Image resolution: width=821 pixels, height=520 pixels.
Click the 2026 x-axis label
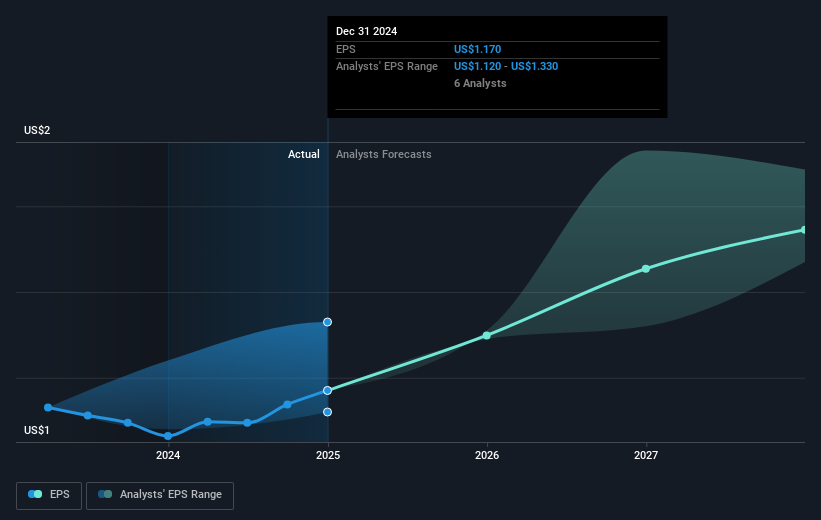487,455
